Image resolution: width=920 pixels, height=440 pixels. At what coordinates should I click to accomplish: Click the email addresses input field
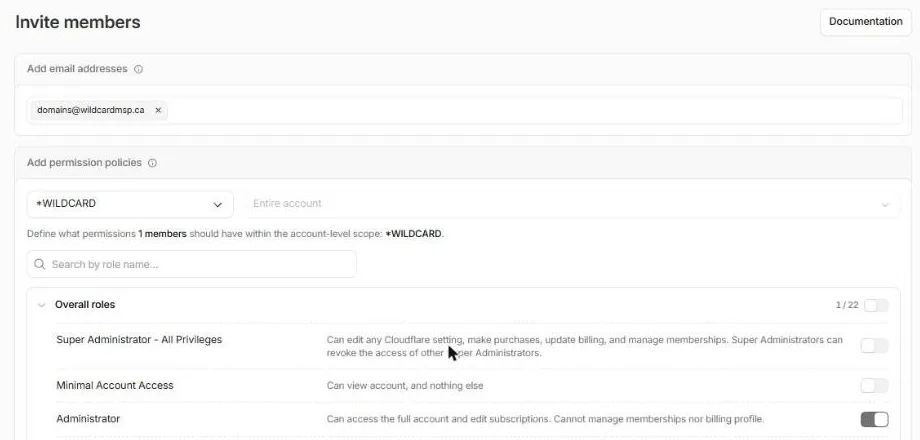(x=464, y=111)
